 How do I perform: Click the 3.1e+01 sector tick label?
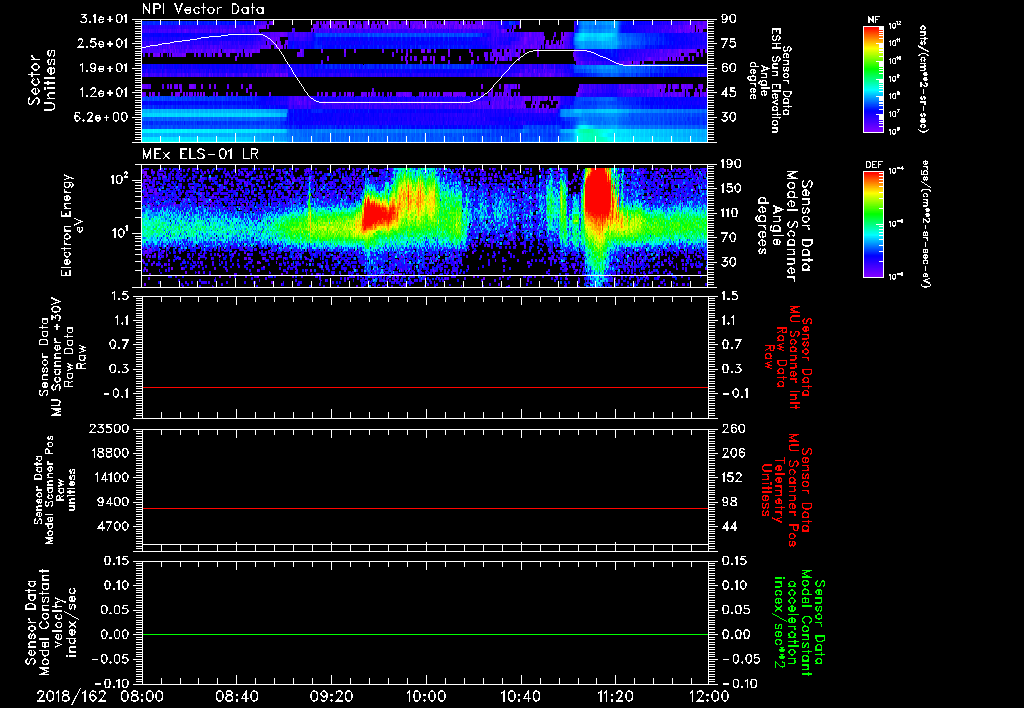(104, 19)
